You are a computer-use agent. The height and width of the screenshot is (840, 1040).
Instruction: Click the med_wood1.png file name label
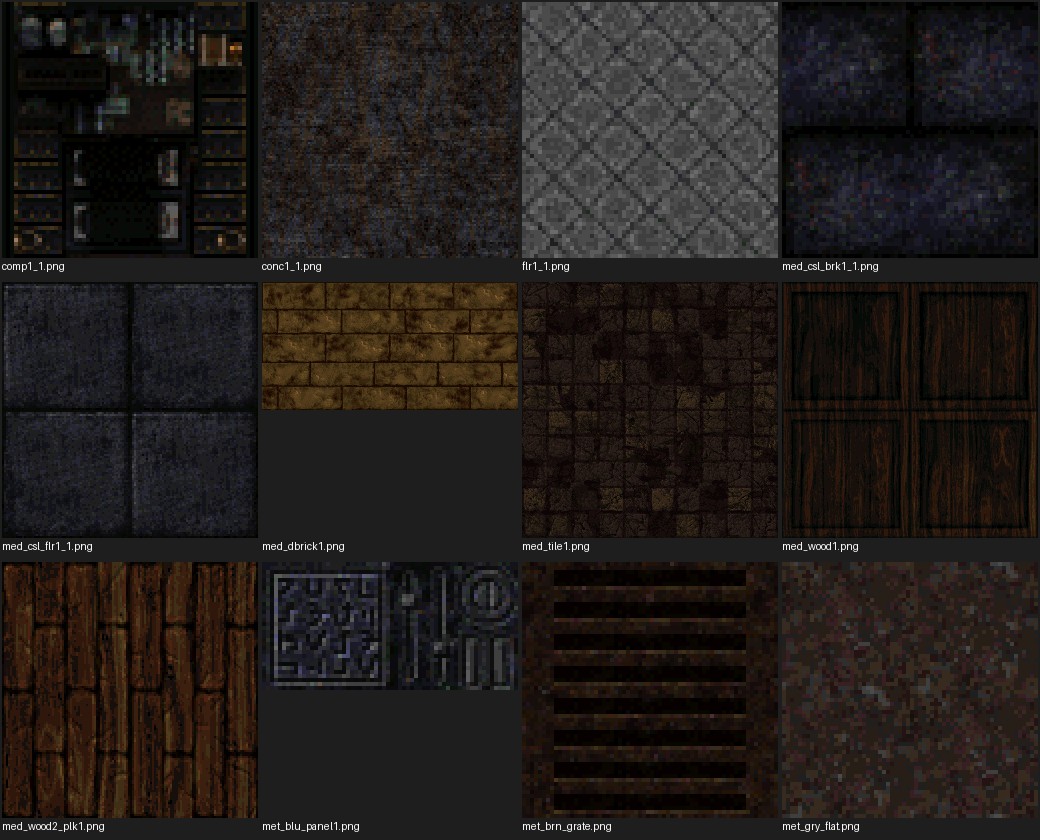tap(820, 546)
